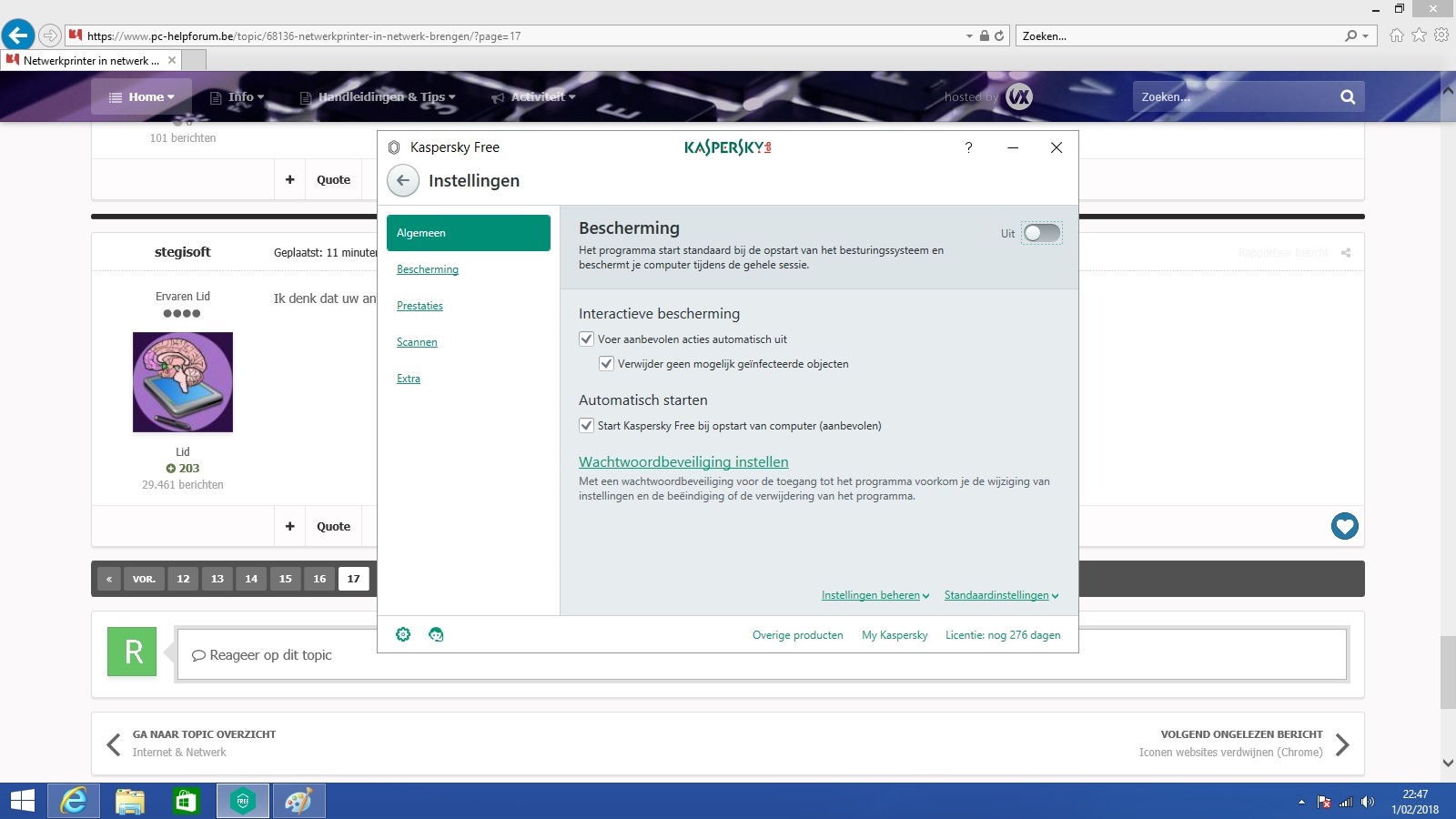Click the network signal tray icon
Viewport: 1456px width, 819px height.
(x=1346, y=802)
